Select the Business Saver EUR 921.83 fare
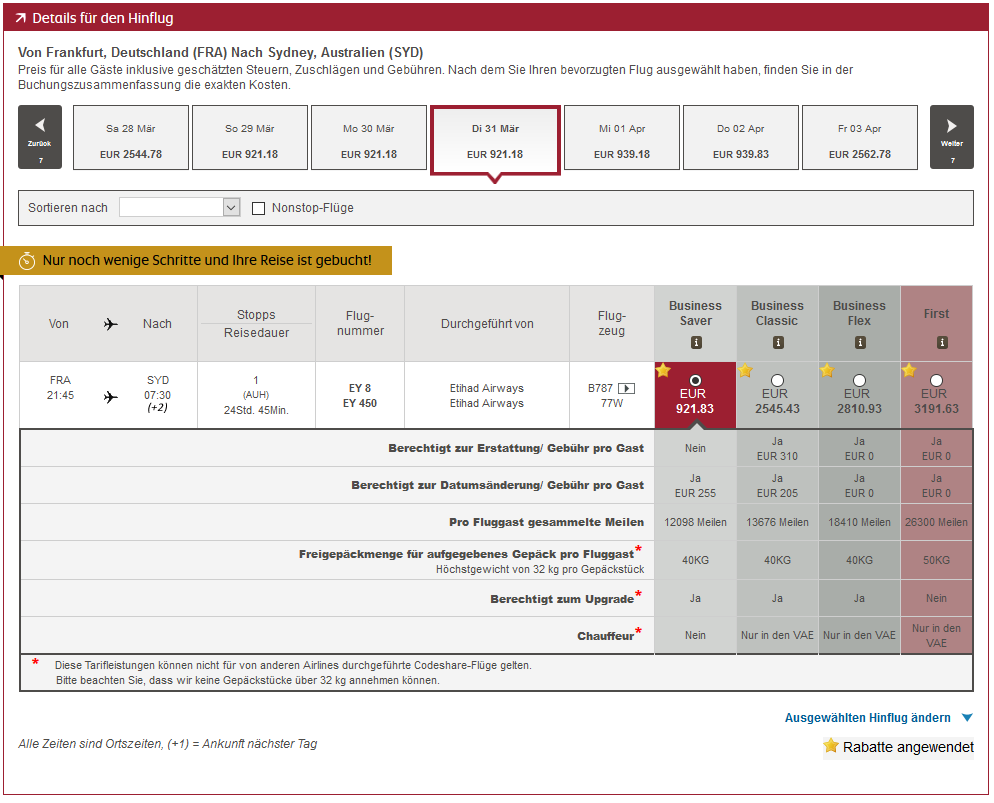Viewport: 994px width, 803px height. pyautogui.click(x=696, y=380)
